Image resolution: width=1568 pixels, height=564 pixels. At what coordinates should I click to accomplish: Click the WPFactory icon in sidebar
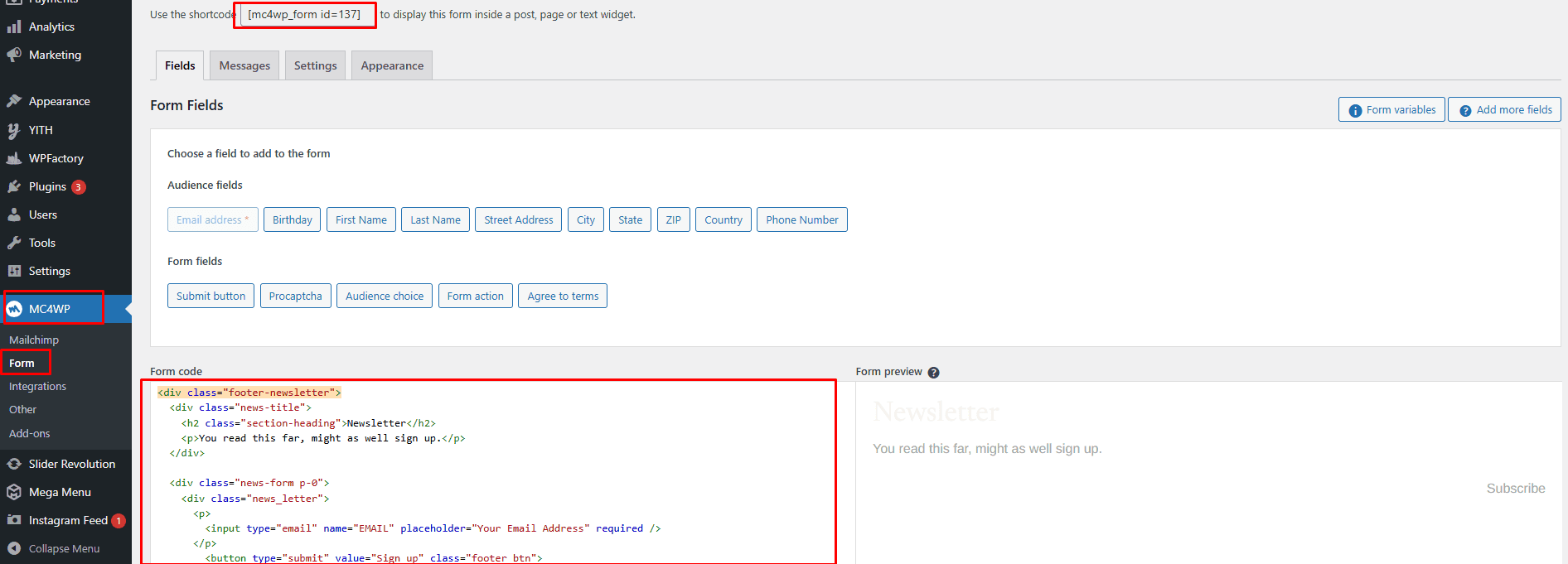pyautogui.click(x=14, y=159)
